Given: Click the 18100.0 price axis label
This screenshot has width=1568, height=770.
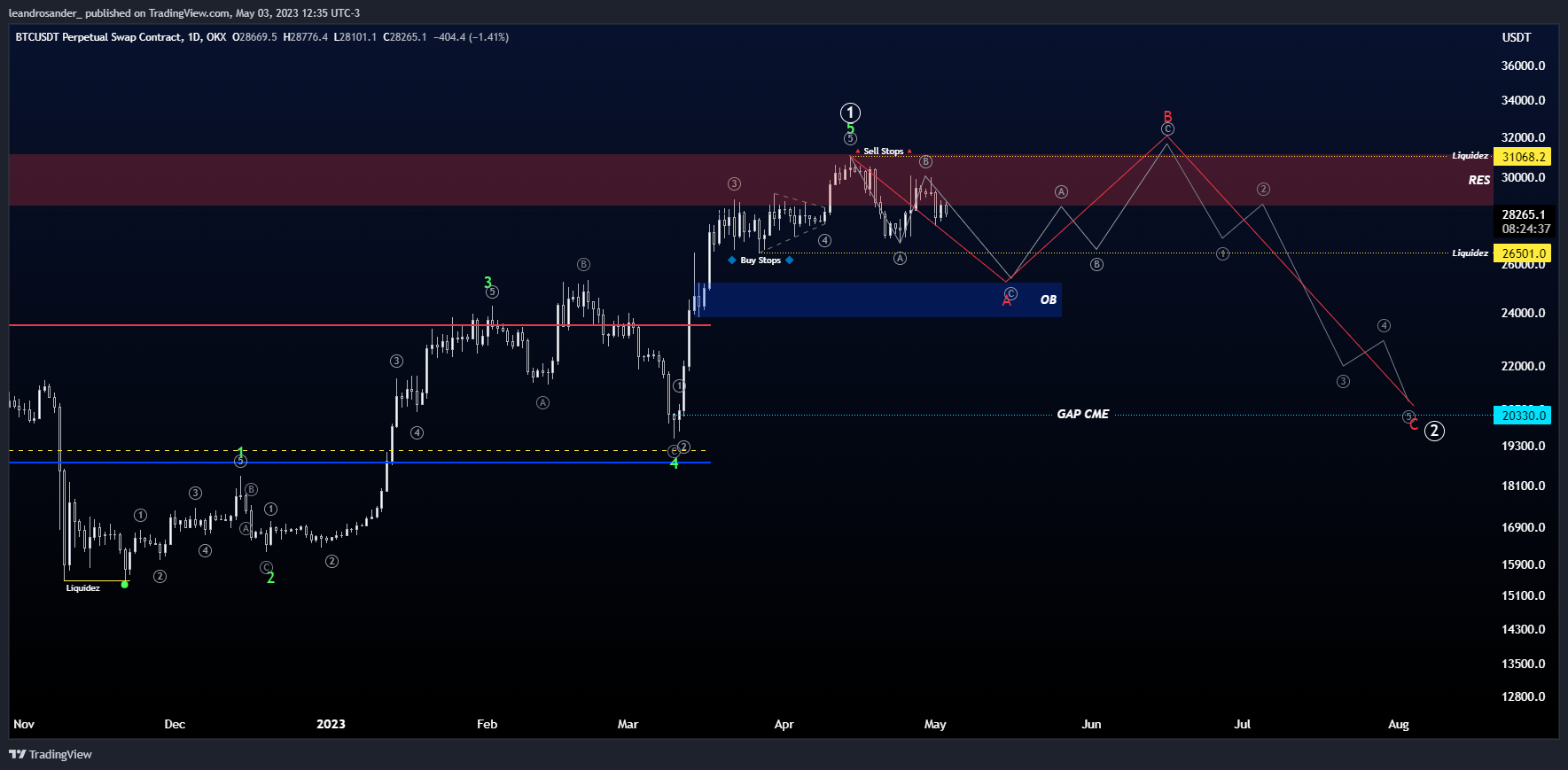Looking at the screenshot, I should click(1524, 486).
